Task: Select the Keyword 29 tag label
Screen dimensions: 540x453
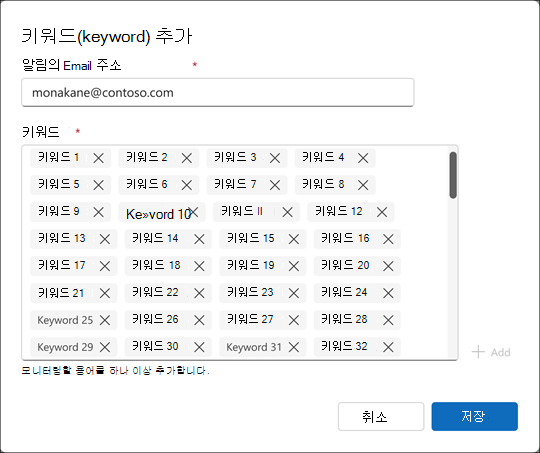Action: click(x=65, y=347)
